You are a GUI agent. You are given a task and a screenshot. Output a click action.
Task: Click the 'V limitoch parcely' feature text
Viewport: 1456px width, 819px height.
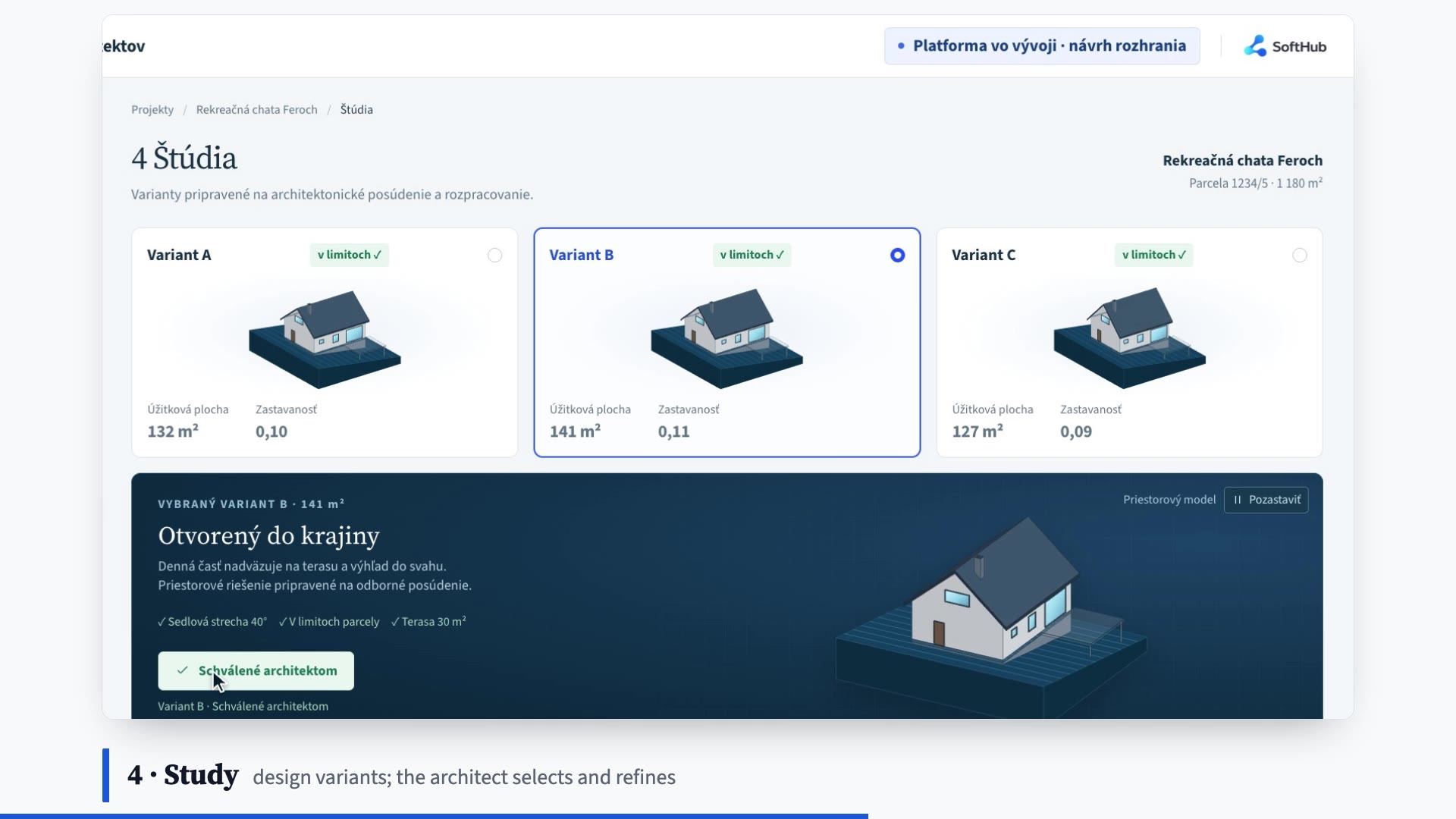(x=334, y=622)
